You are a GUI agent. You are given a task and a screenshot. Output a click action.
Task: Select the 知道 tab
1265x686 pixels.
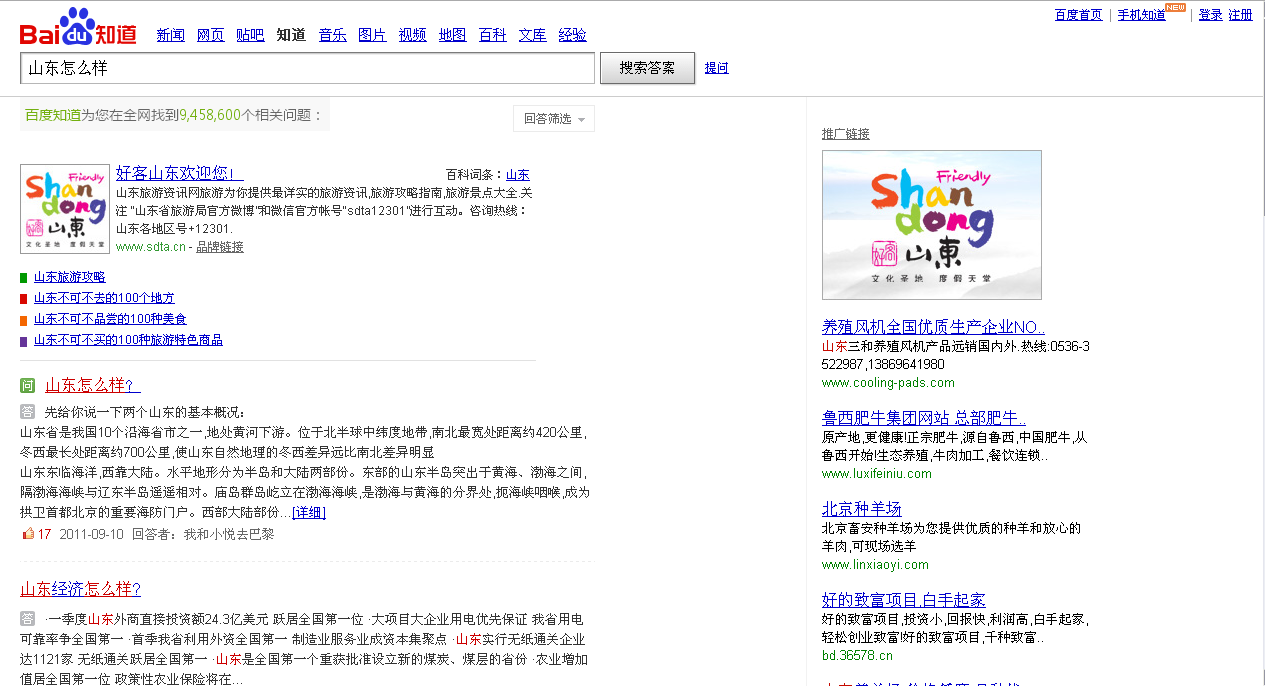click(x=291, y=35)
